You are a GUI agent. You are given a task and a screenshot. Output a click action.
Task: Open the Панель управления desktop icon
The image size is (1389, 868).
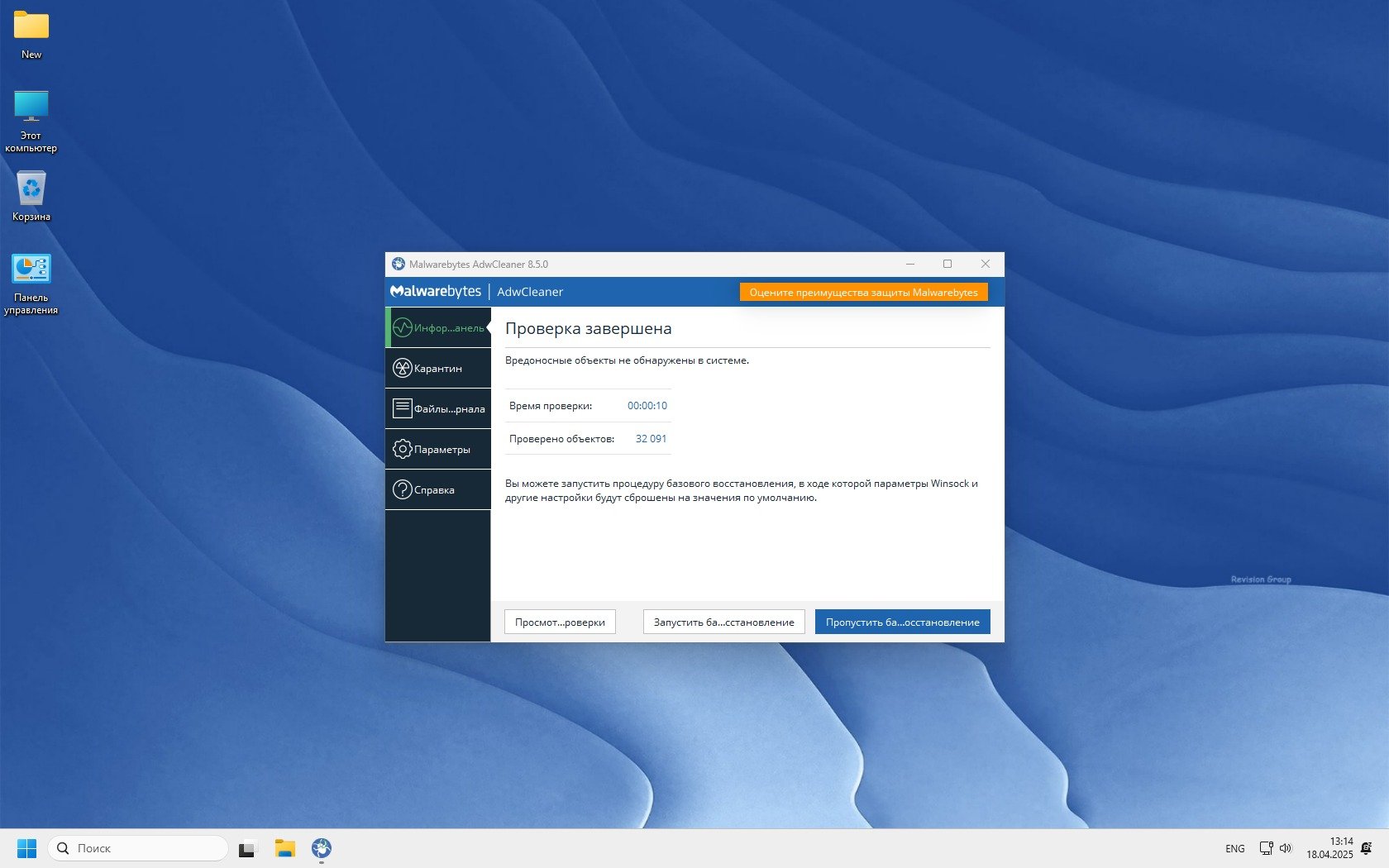click(x=31, y=269)
